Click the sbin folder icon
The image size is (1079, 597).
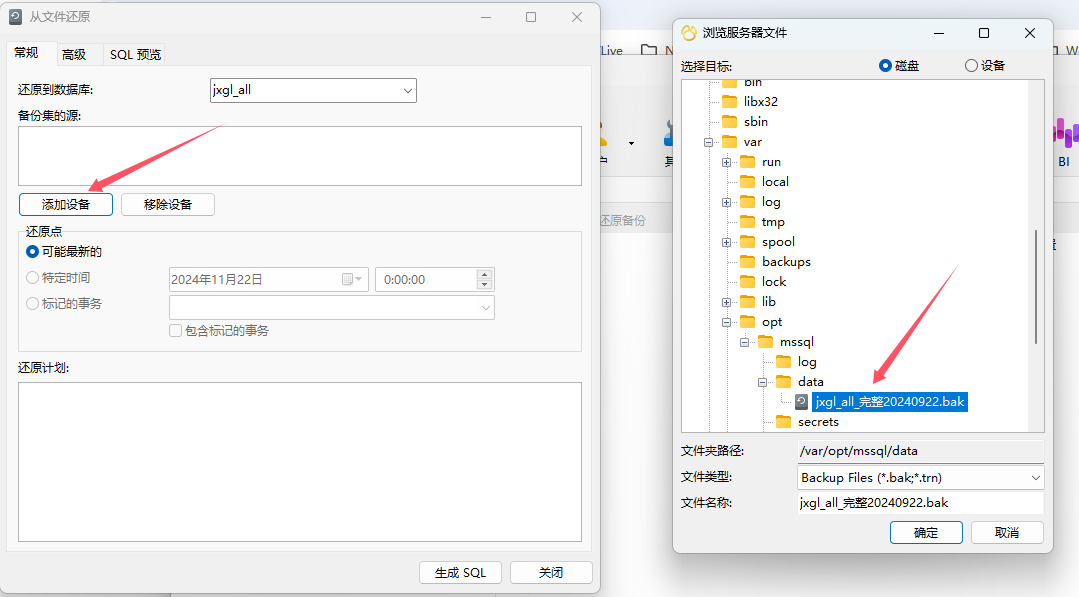click(729, 122)
